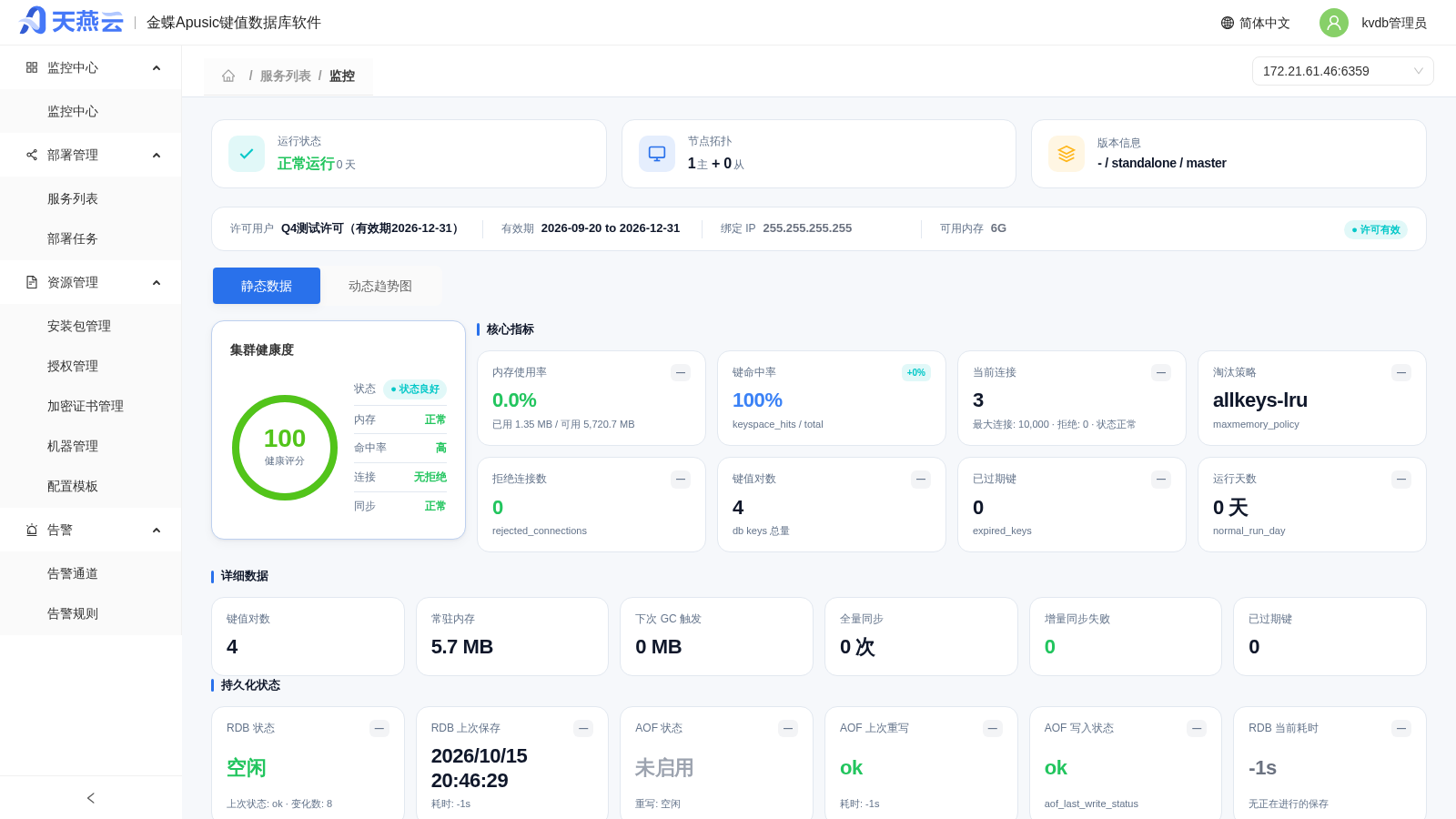Screen dimensions: 1456x819
Task: Click the 内存使用率 trend dash badge
Action: (x=681, y=372)
